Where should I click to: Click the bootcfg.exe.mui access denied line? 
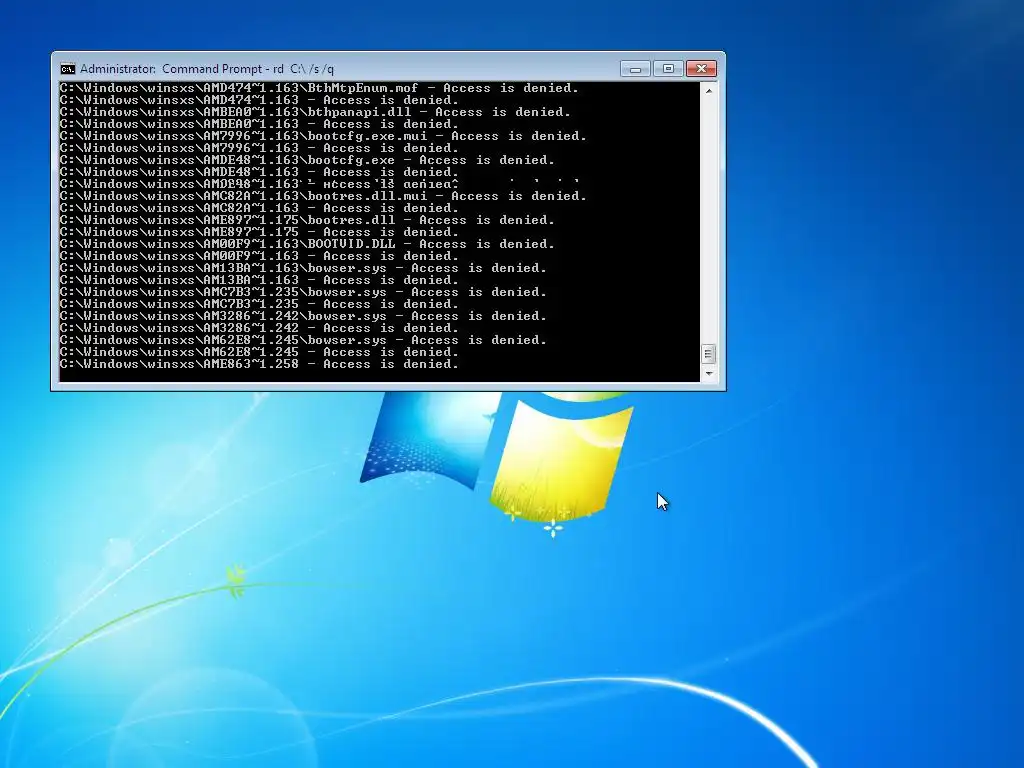tap(323, 136)
